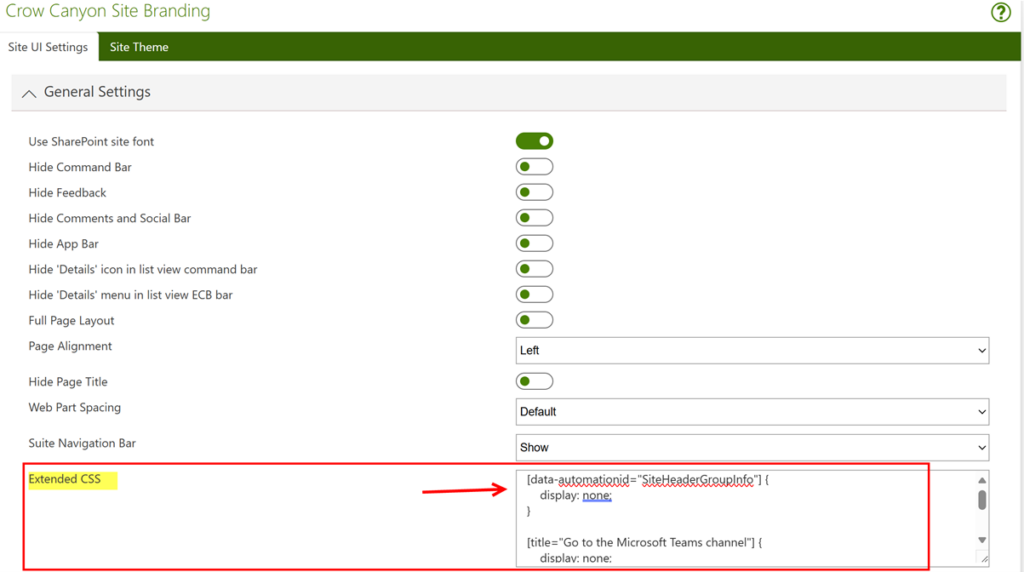
Task: Click the Extended CSS scrollbar thumb
Action: (x=982, y=500)
